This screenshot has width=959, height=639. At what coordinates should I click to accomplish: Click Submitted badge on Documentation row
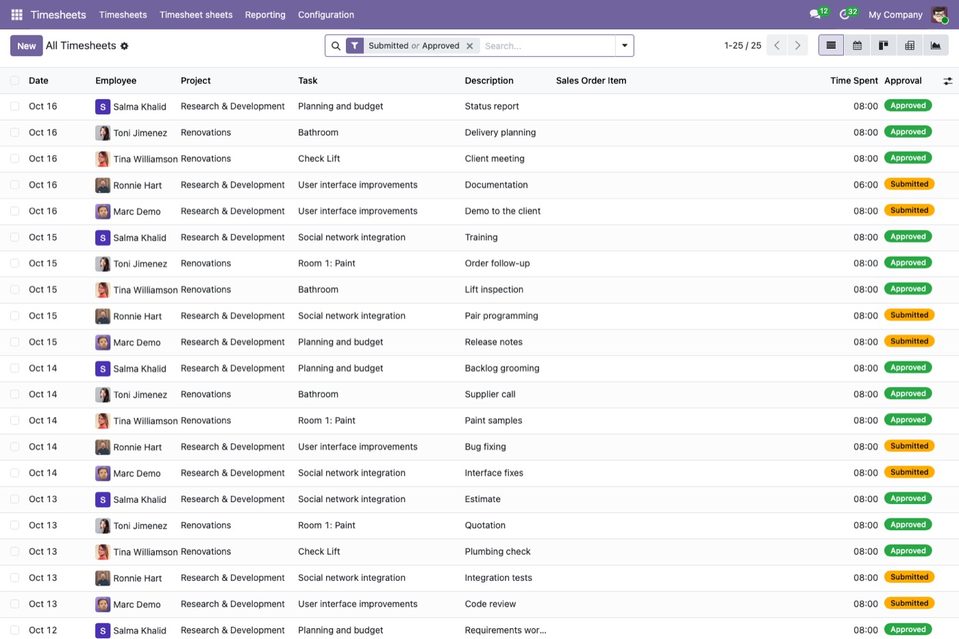point(909,184)
